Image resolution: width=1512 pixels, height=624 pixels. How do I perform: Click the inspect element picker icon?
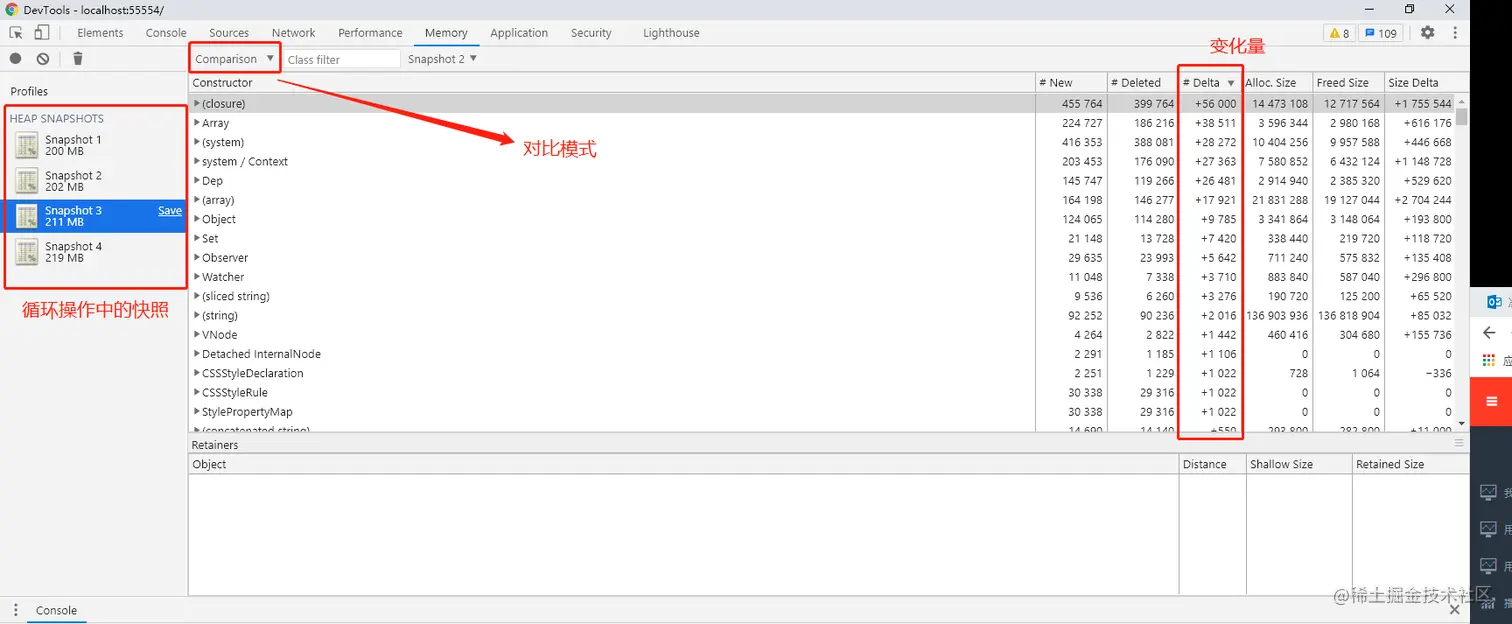coord(16,32)
